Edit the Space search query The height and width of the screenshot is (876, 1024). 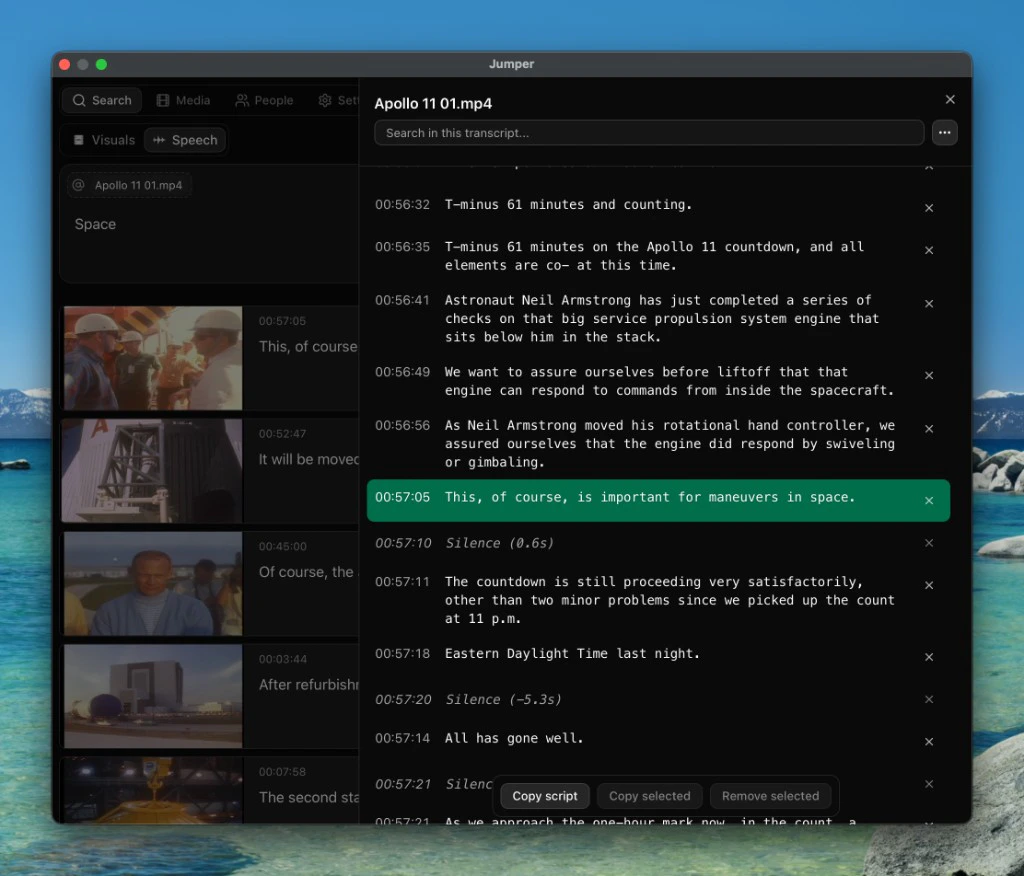[95, 224]
